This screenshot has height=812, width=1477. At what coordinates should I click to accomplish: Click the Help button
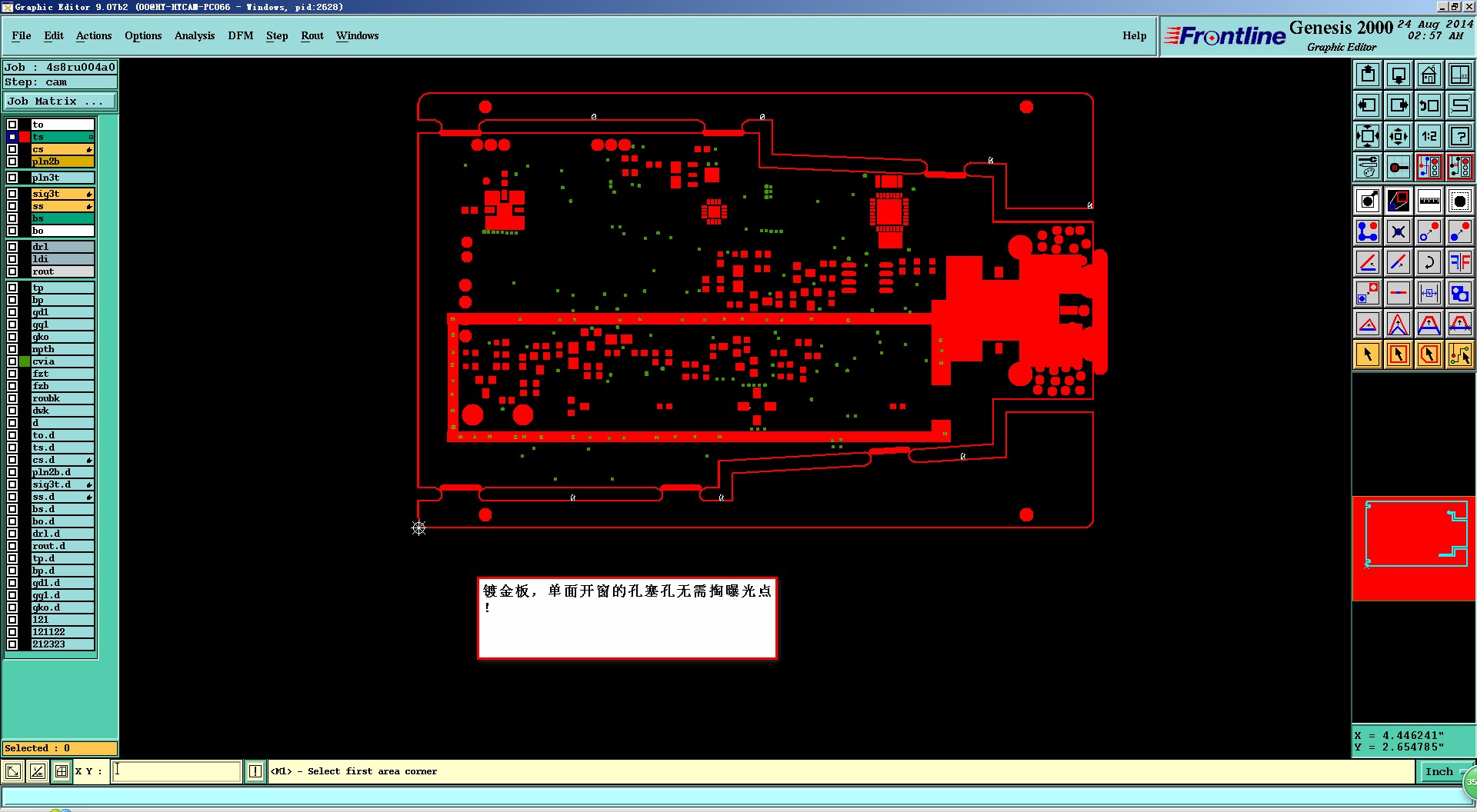coord(1135,36)
